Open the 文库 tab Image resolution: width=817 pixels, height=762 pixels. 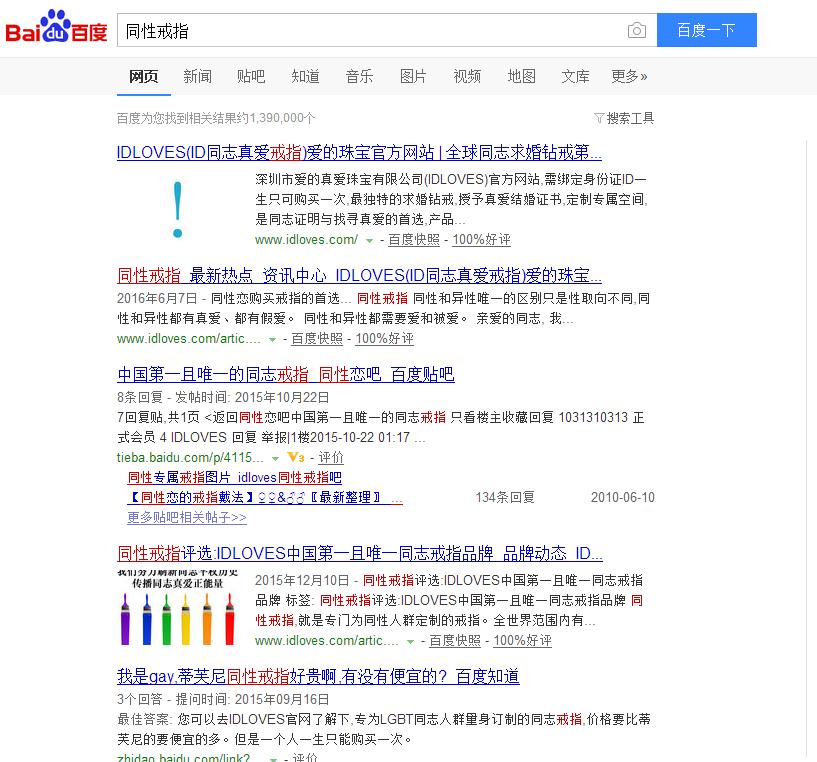[575, 77]
